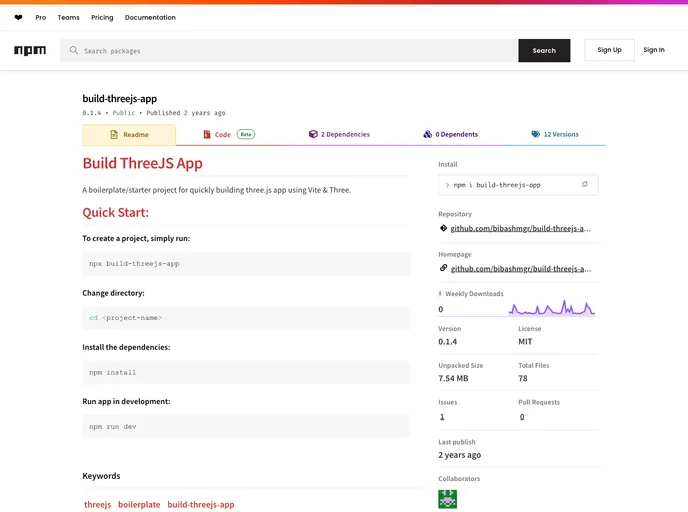Go to npm logo home page
Image resolution: width=688 pixels, height=512 pixels.
(x=30, y=50)
